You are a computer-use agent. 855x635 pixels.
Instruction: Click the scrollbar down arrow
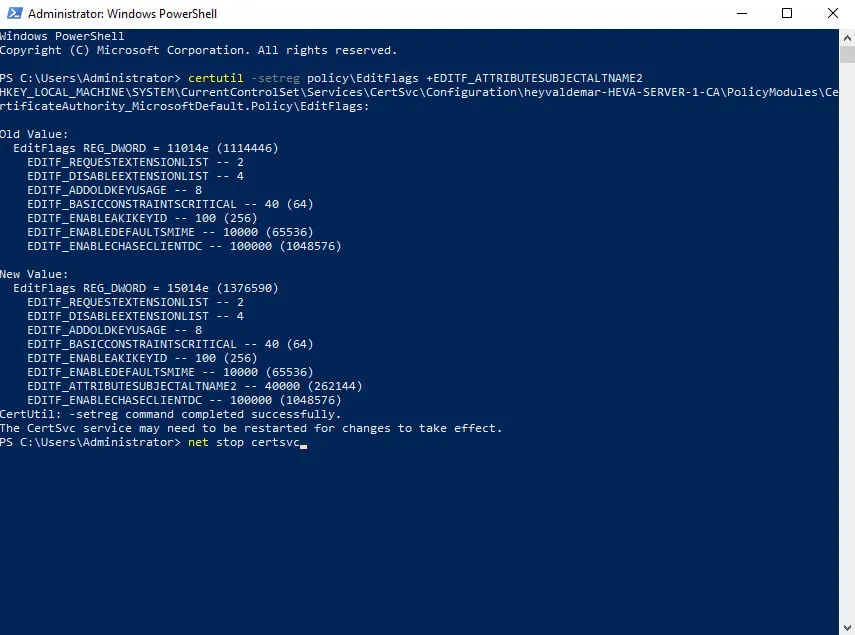847,627
